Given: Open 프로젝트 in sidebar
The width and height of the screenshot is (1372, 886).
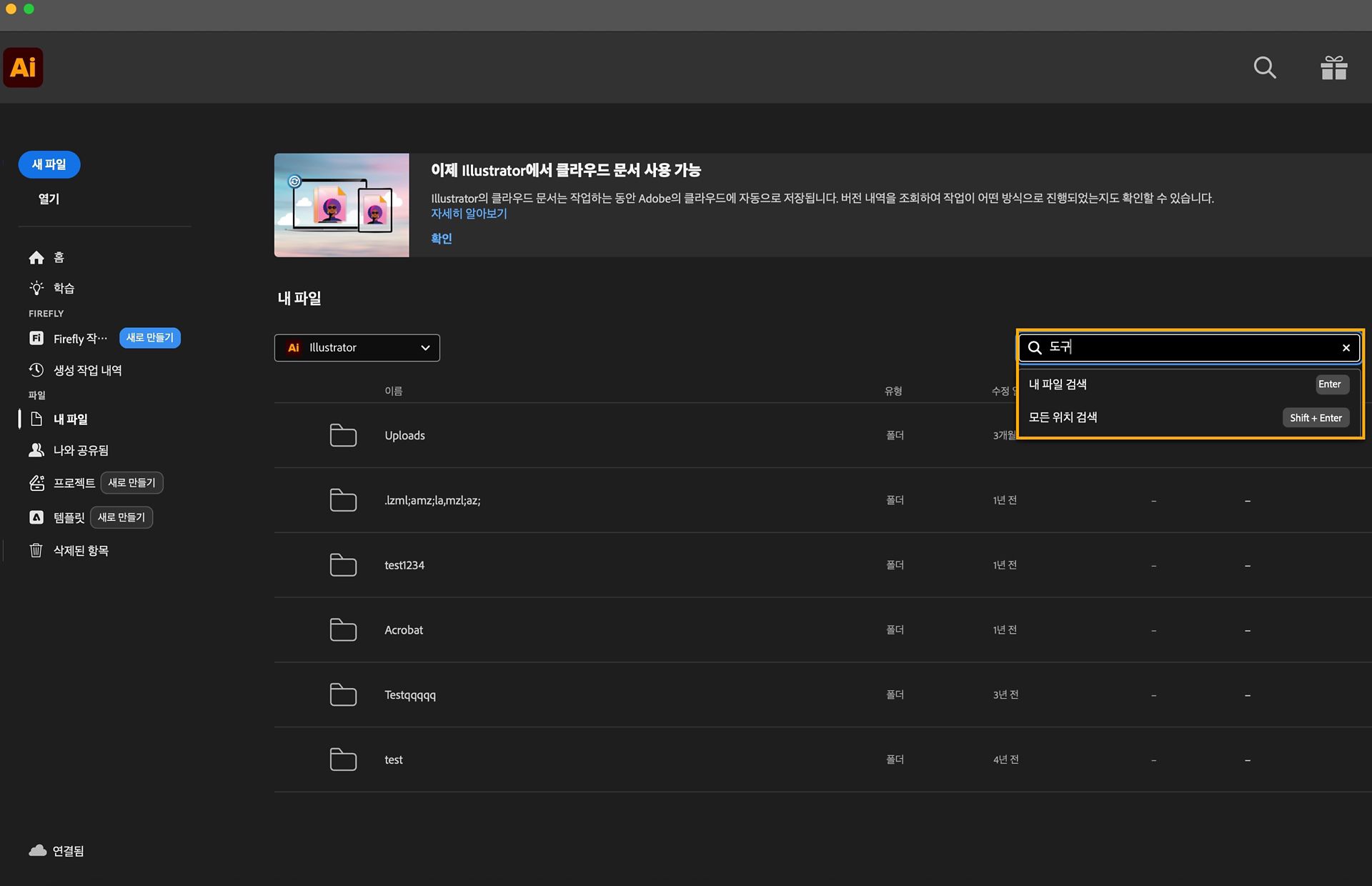Looking at the screenshot, I should 74,483.
